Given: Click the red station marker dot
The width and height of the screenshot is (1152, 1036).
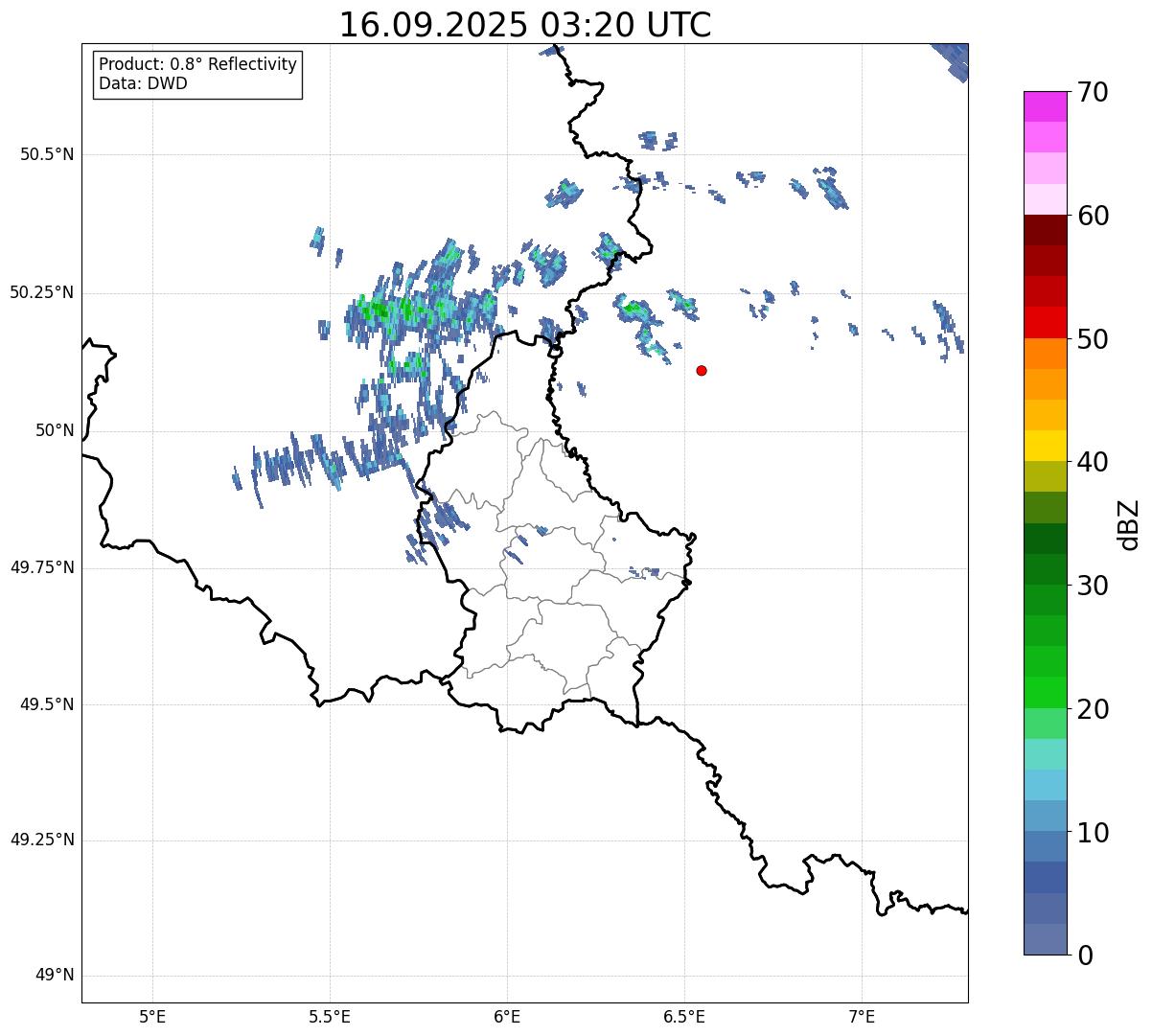Looking at the screenshot, I should pos(702,370).
